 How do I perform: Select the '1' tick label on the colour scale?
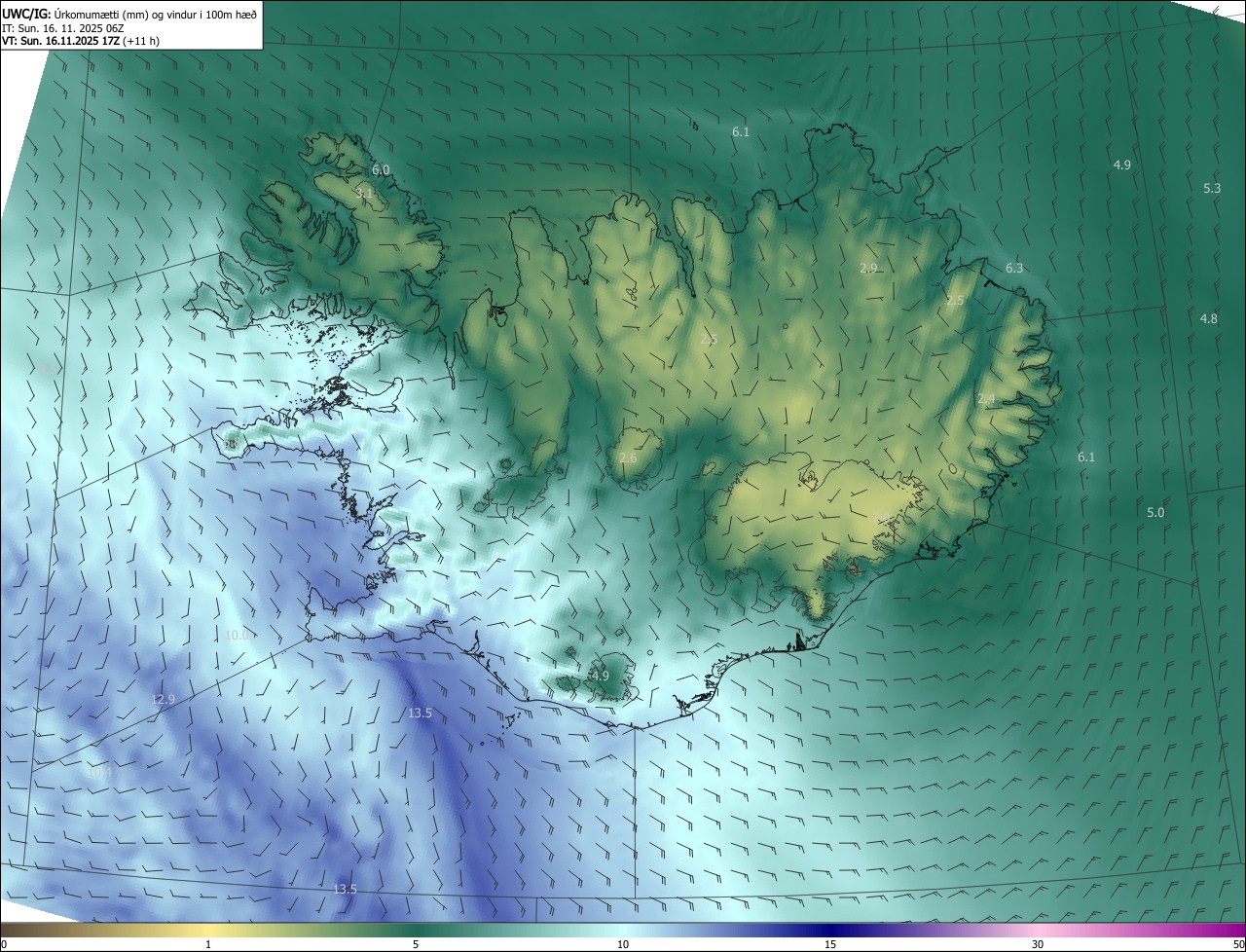pos(208,944)
